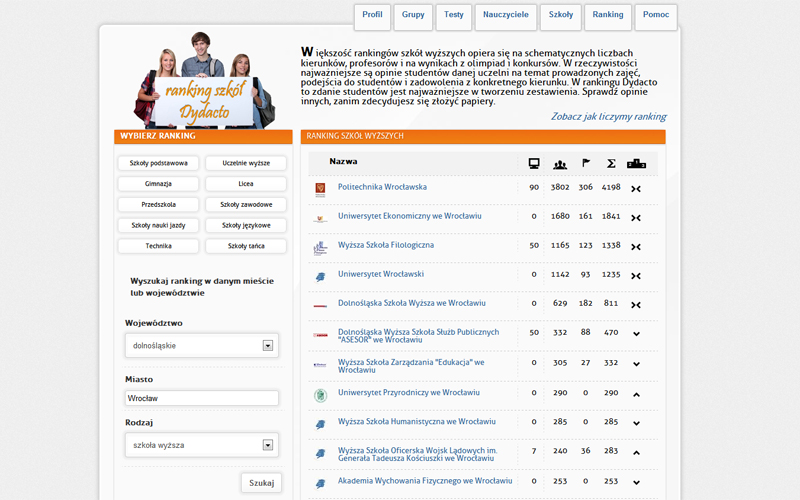
Task: Open Uniwersytet Wrocławski link
Action: click(x=381, y=274)
